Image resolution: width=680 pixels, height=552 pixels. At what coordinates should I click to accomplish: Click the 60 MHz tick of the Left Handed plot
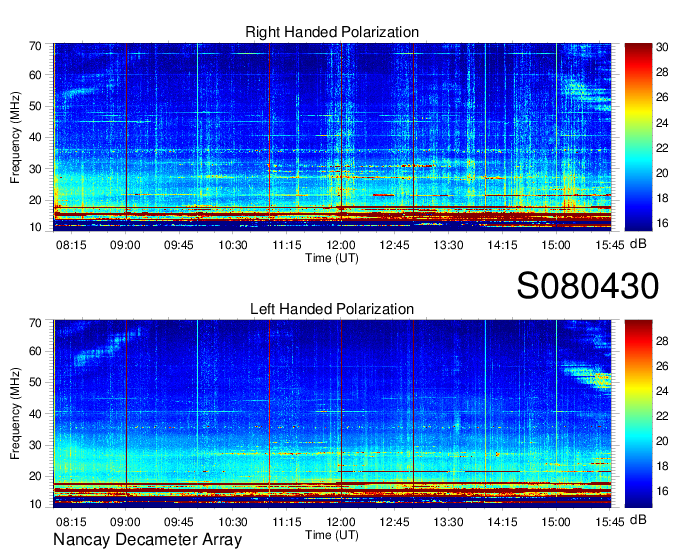click(35, 351)
